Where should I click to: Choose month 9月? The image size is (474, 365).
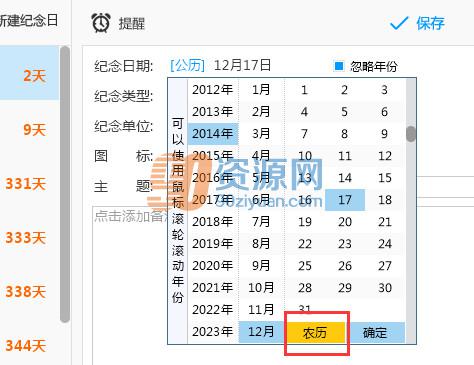pyautogui.click(x=261, y=266)
